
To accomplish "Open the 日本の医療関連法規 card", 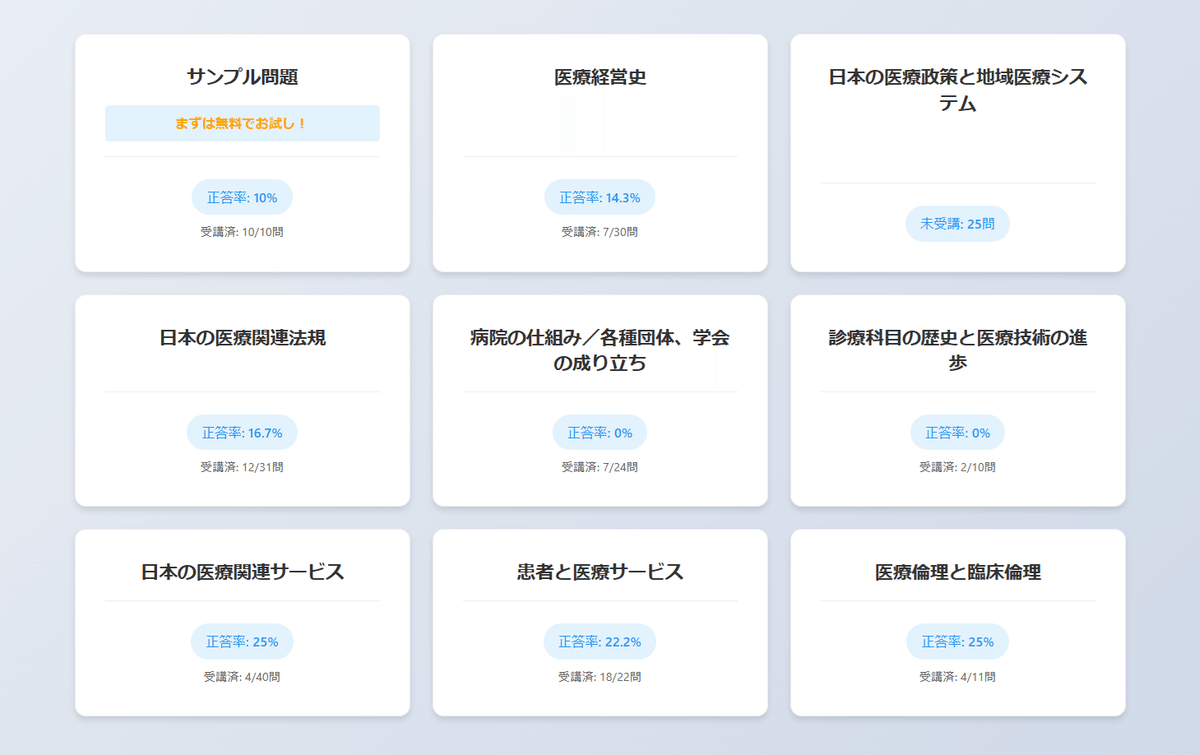I will click(x=242, y=400).
